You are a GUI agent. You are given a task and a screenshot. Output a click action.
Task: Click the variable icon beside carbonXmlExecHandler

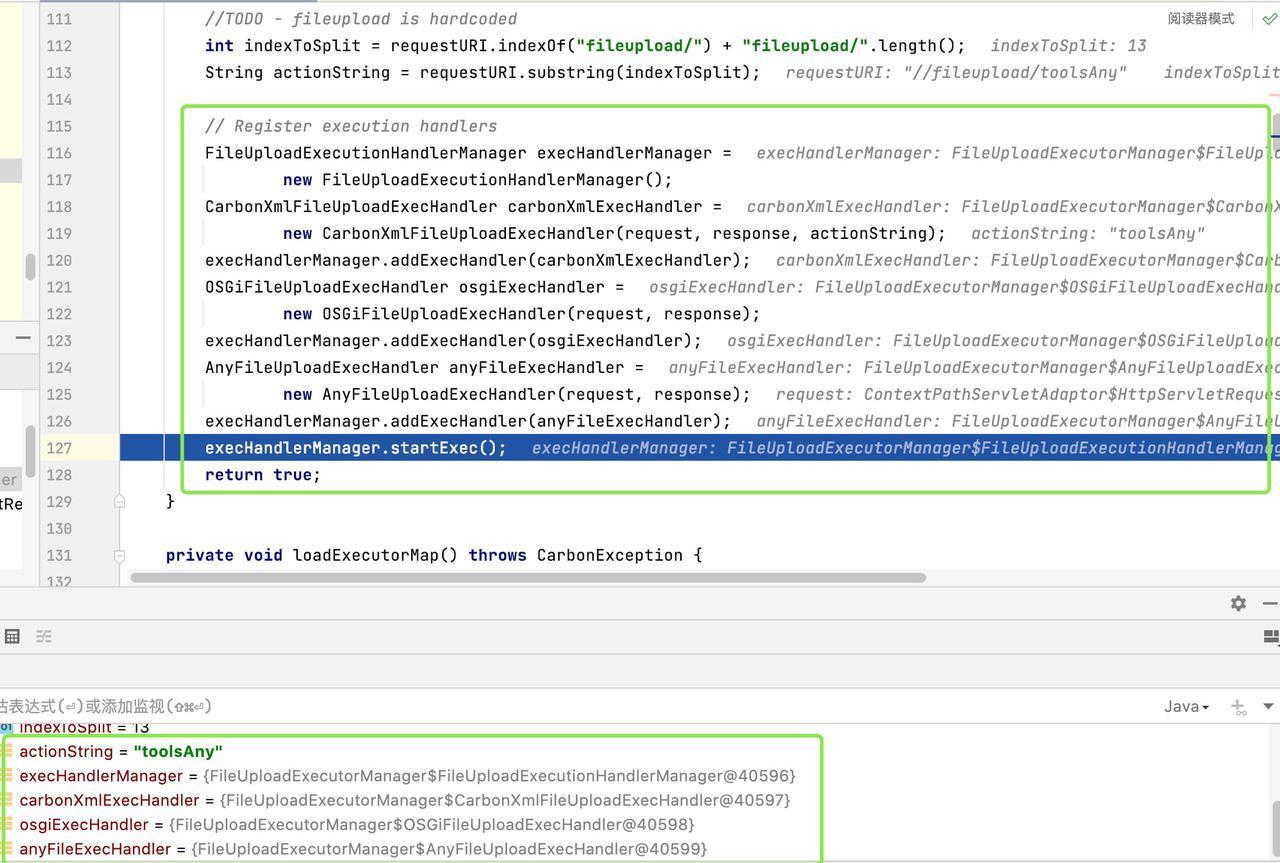7,800
